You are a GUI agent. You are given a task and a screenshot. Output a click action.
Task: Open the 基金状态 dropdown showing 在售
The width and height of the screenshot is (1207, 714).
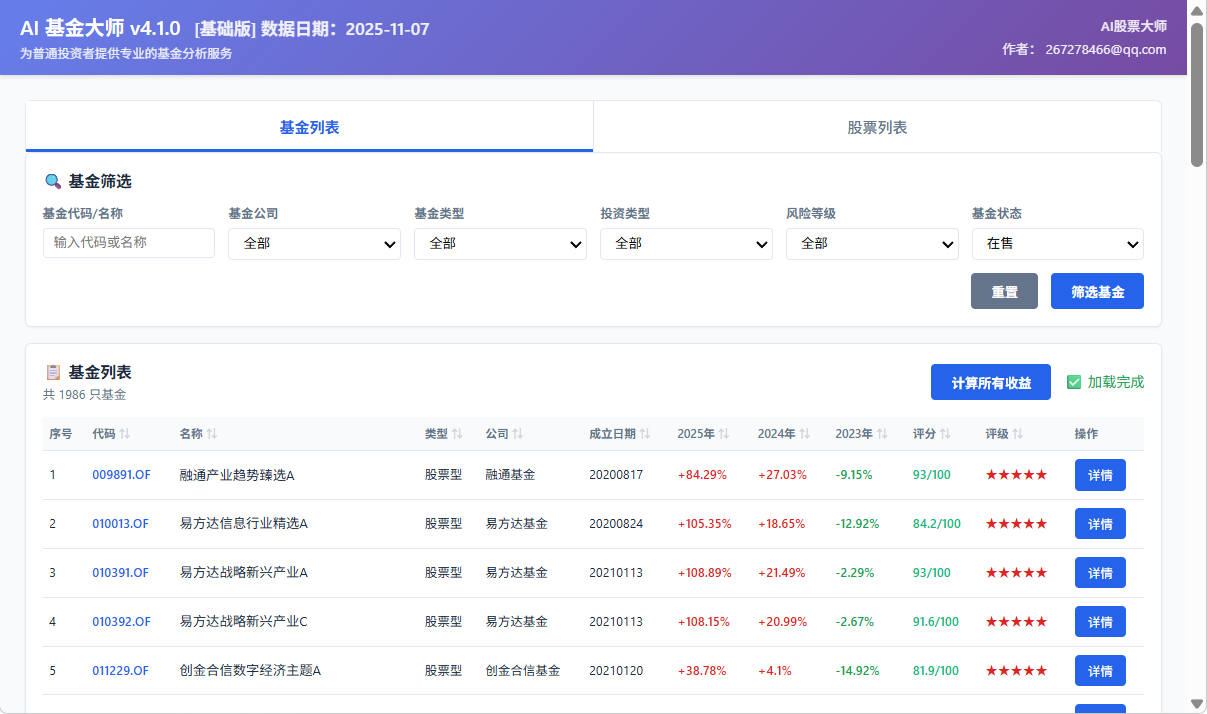(x=1058, y=243)
